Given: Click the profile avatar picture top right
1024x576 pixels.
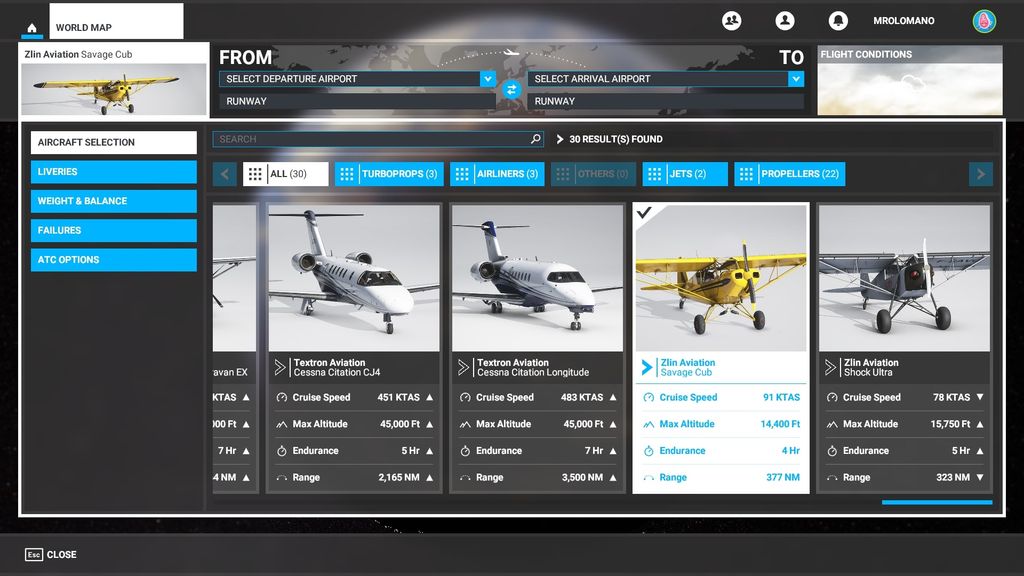Looking at the screenshot, I should (x=983, y=20).
